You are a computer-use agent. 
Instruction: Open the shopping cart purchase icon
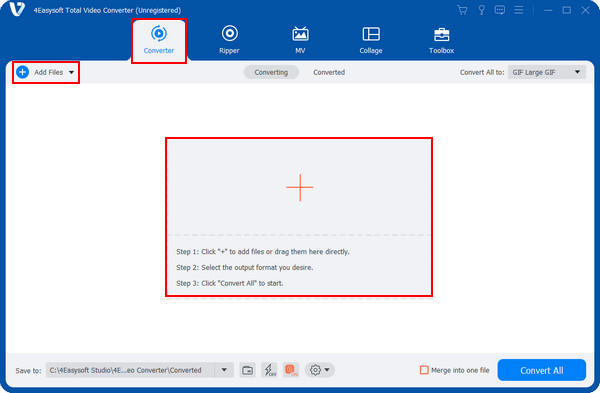pyautogui.click(x=462, y=10)
